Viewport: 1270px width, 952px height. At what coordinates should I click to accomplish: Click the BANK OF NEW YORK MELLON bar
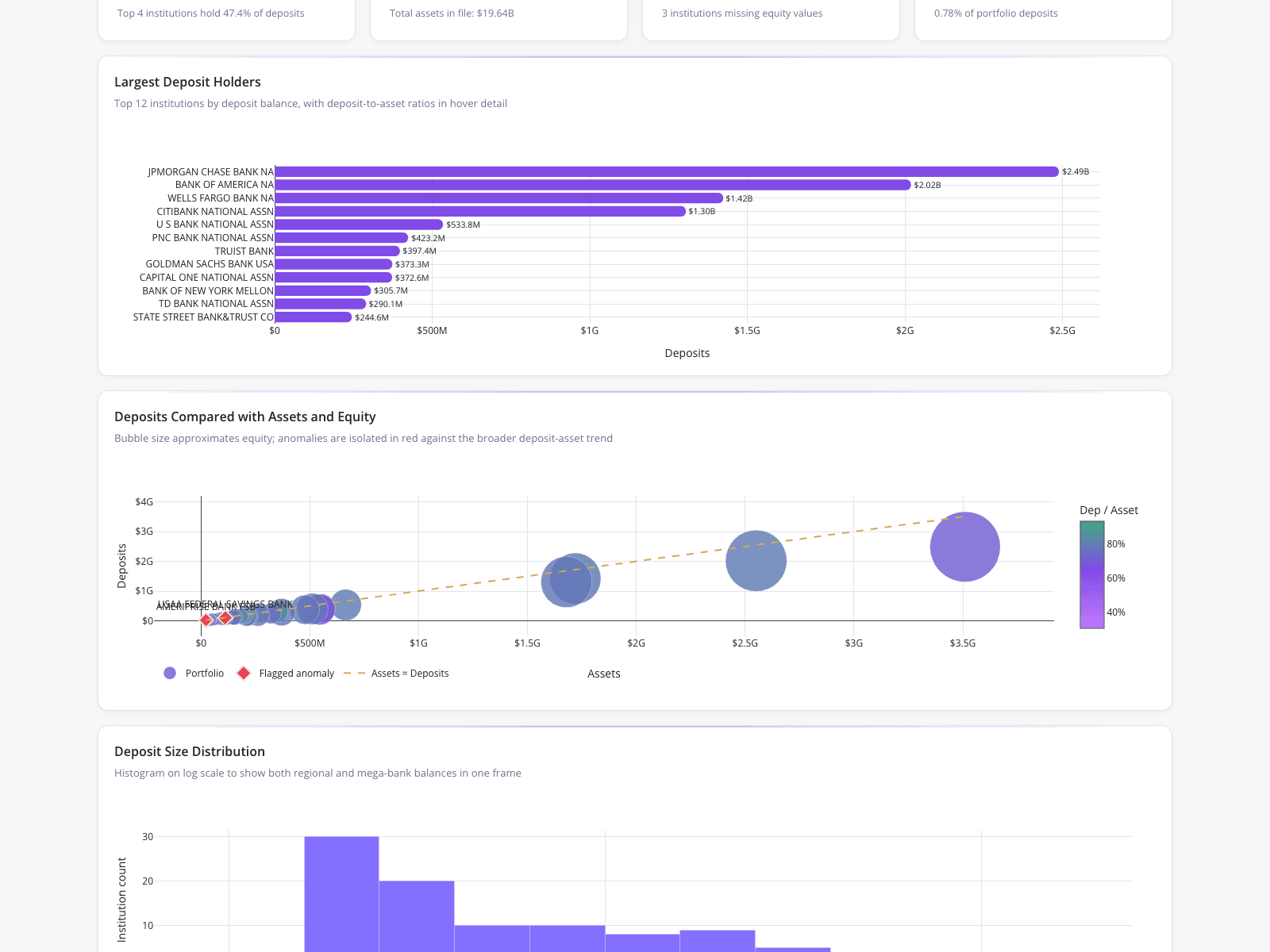coord(323,290)
